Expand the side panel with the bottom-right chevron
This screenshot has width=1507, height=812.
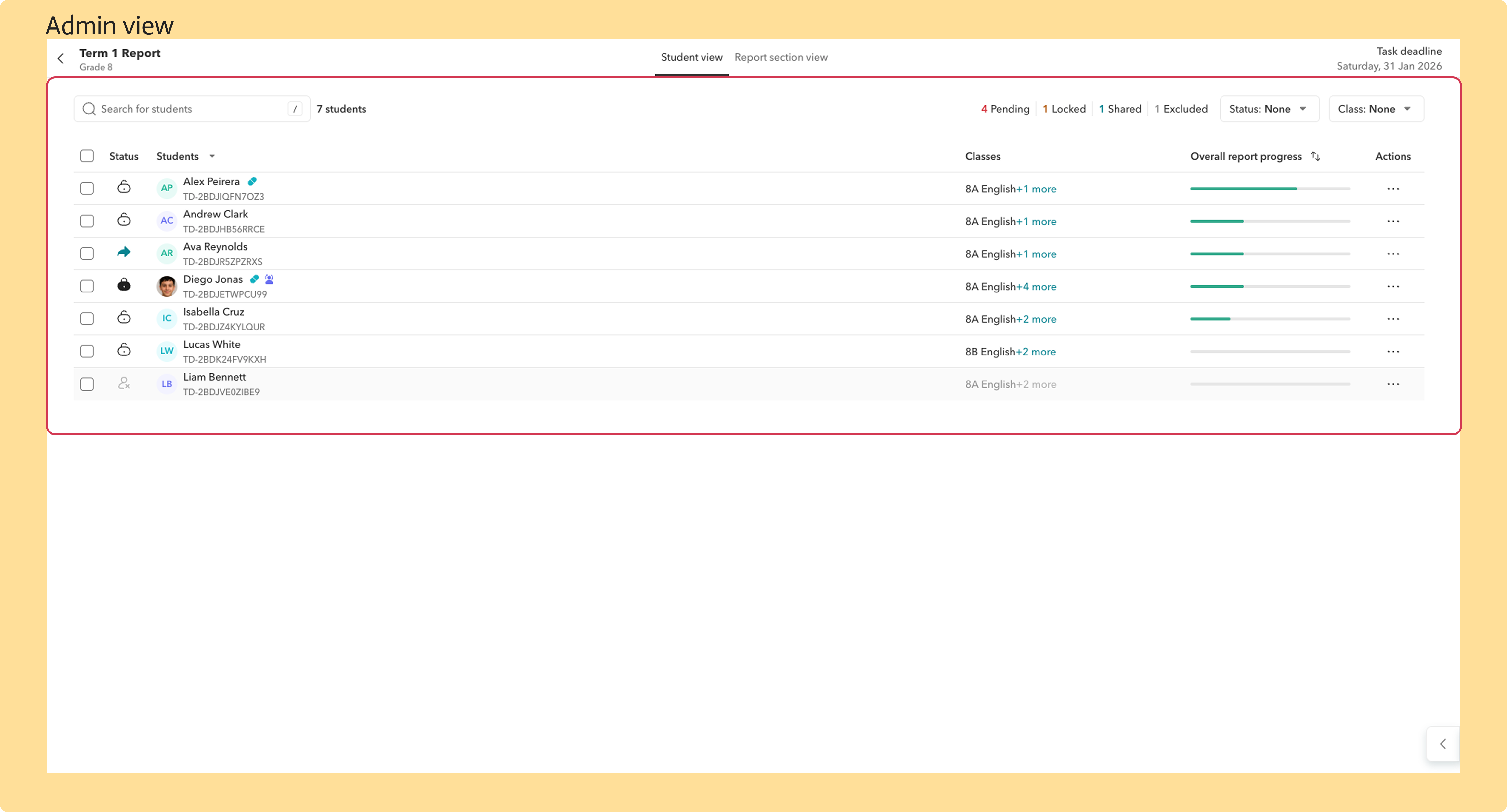(x=1443, y=744)
